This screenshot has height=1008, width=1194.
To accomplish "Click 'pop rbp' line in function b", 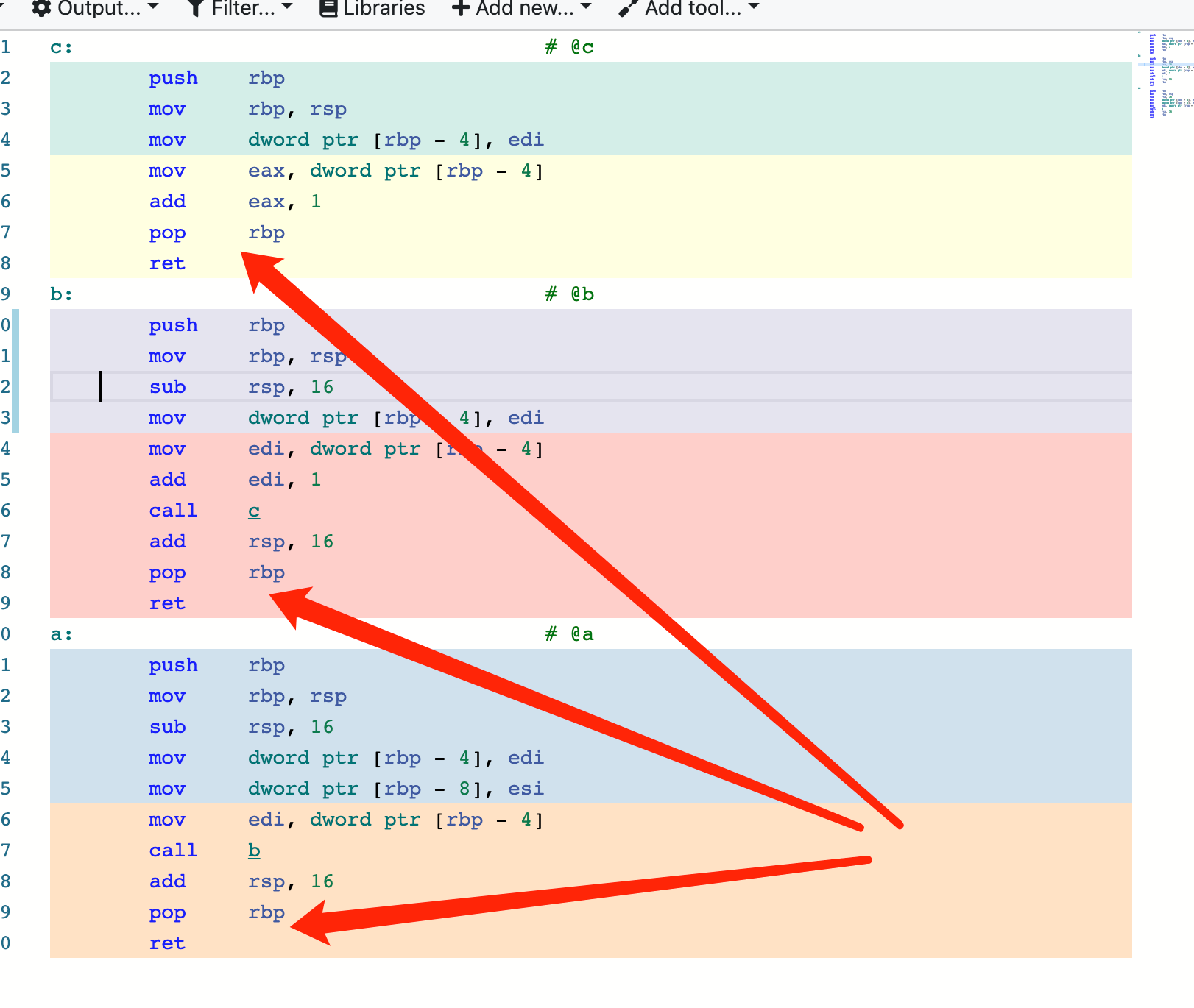I will tap(591, 572).
